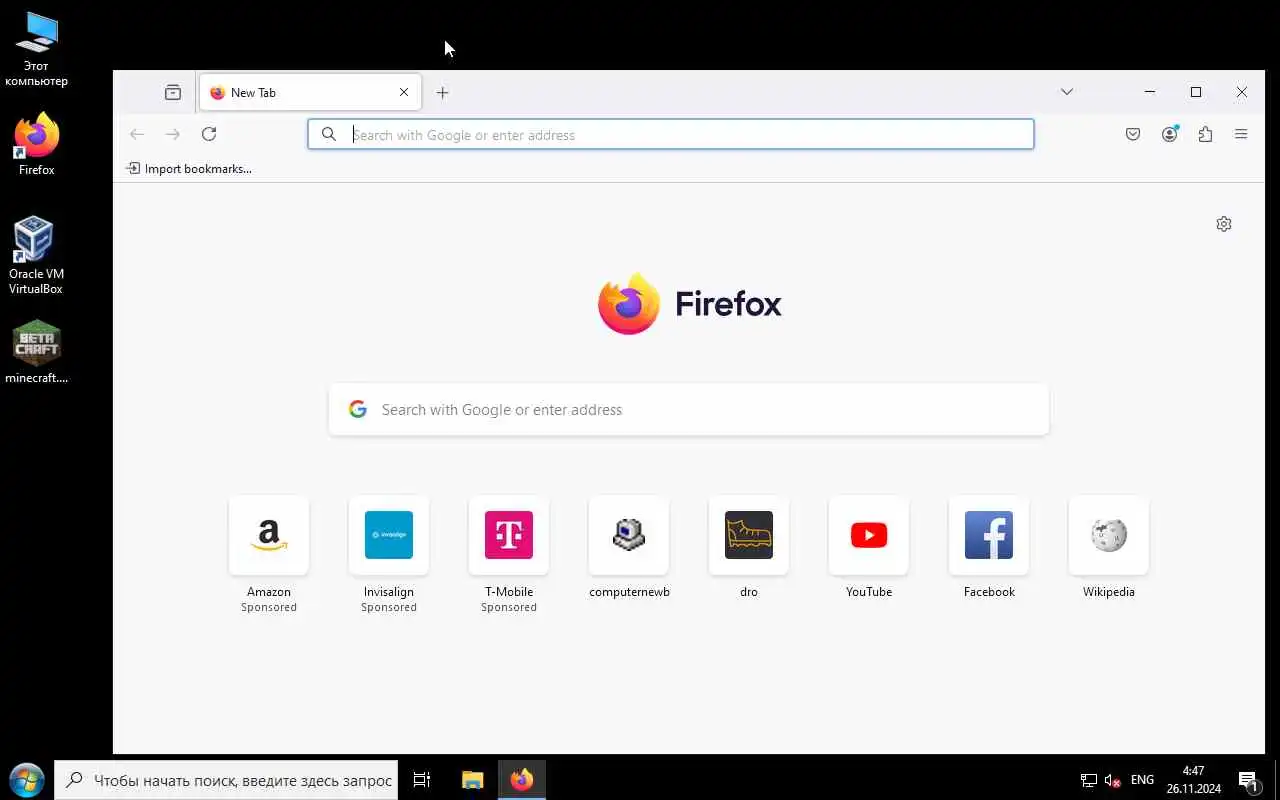This screenshot has width=1280, height=800.
Task: Click the magnifier icon in address bar
Action: [329, 134]
